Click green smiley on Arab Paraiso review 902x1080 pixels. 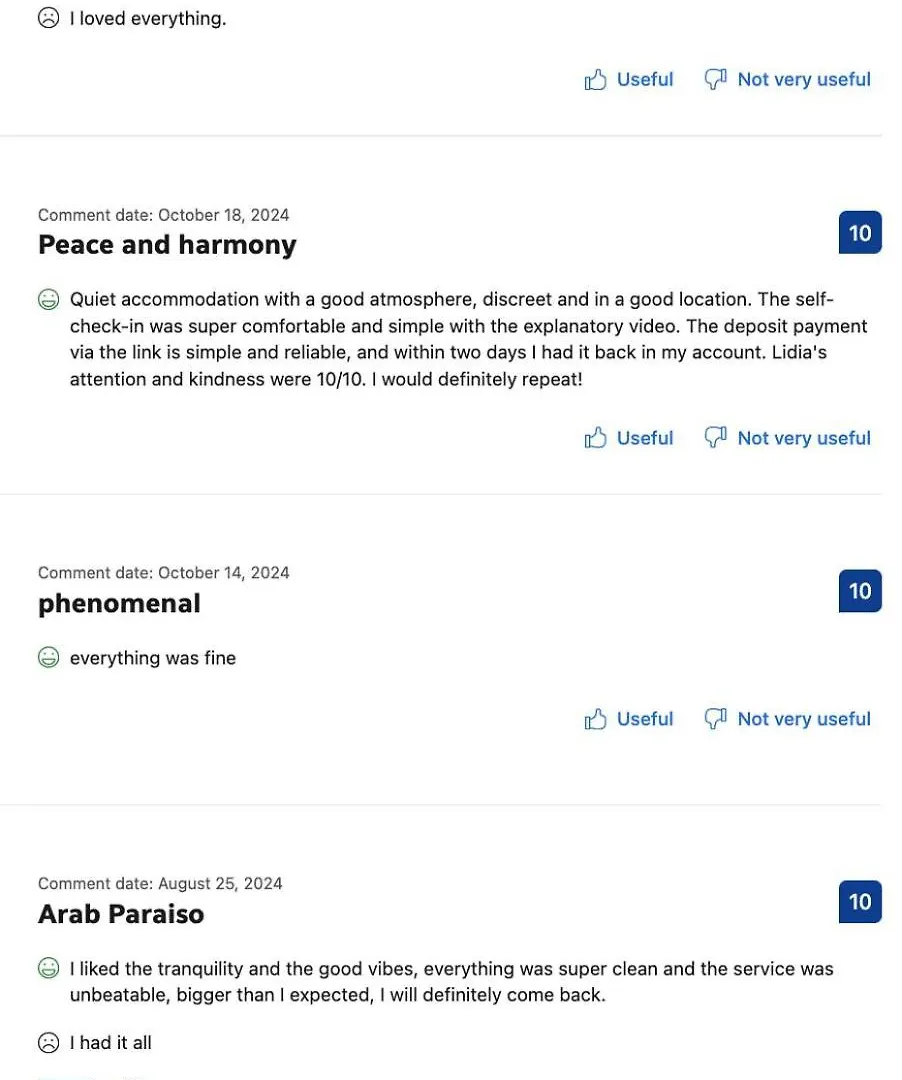(x=48, y=968)
